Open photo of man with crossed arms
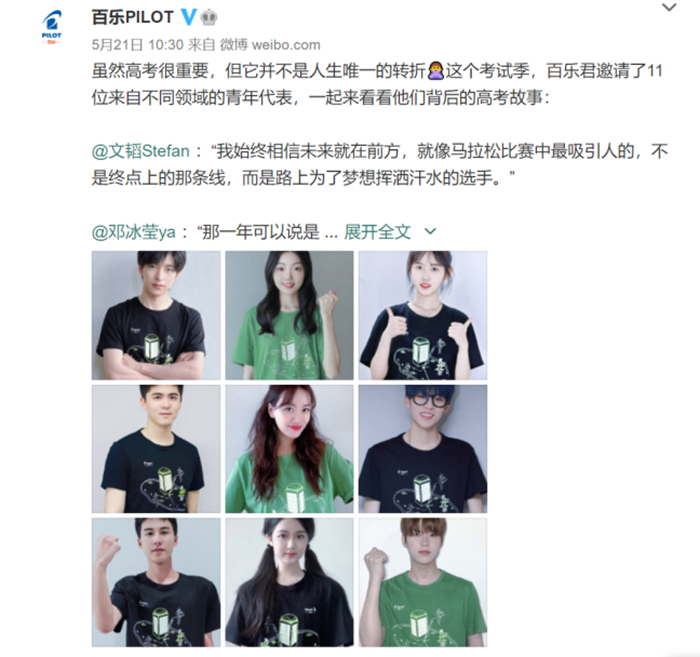 pyautogui.click(x=156, y=315)
